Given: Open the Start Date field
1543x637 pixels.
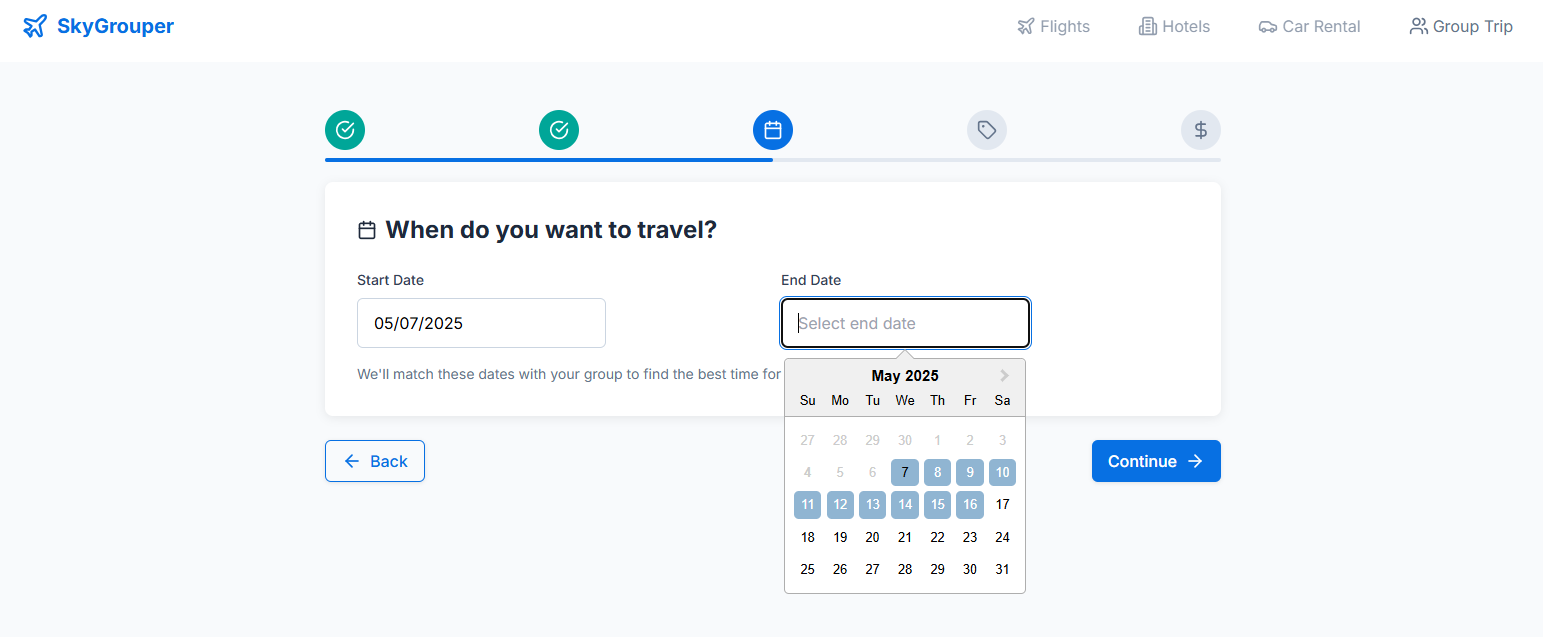Looking at the screenshot, I should [x=481, y=323].
